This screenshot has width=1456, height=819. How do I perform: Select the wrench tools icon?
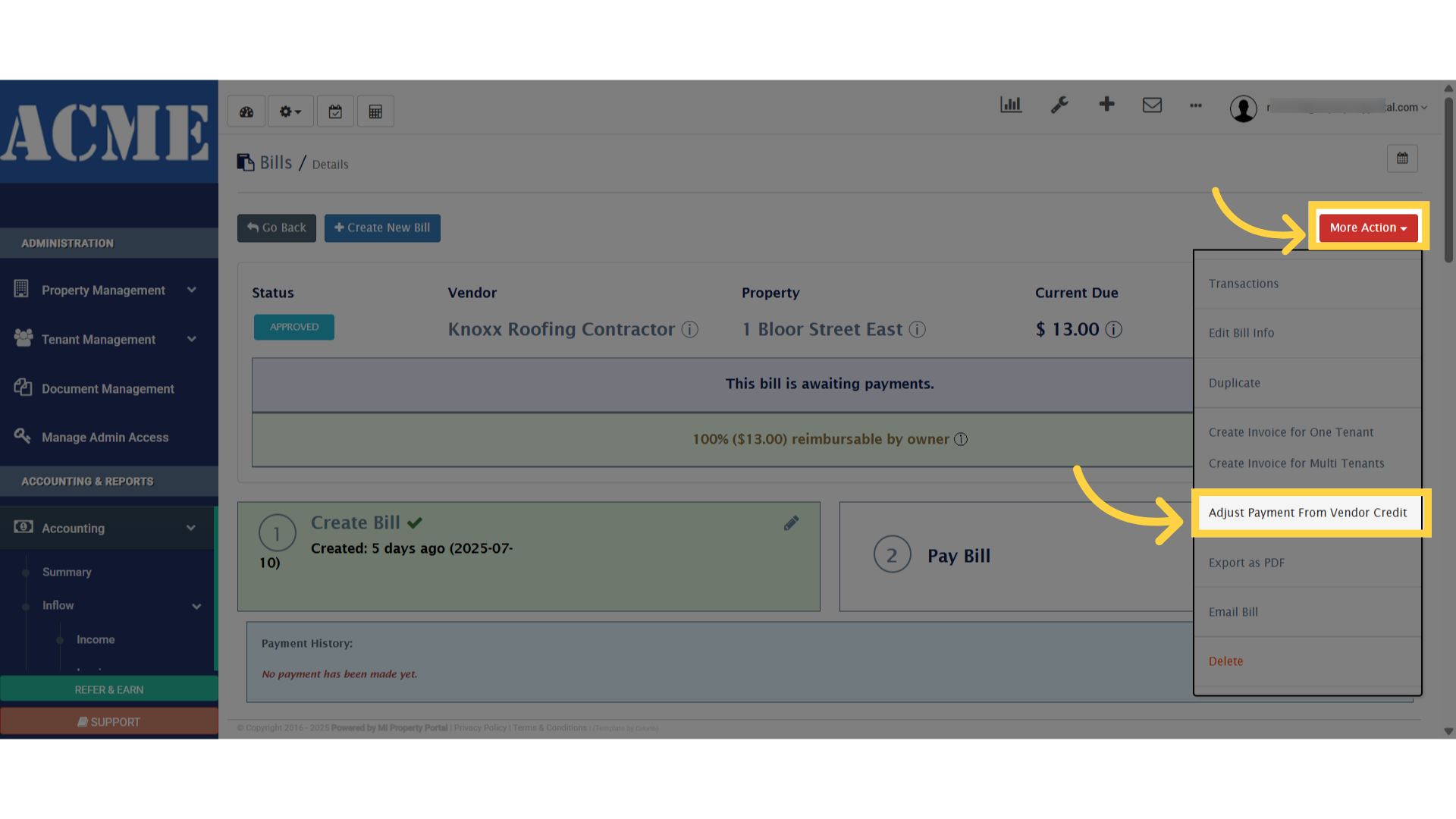(x=1059, y=105)
